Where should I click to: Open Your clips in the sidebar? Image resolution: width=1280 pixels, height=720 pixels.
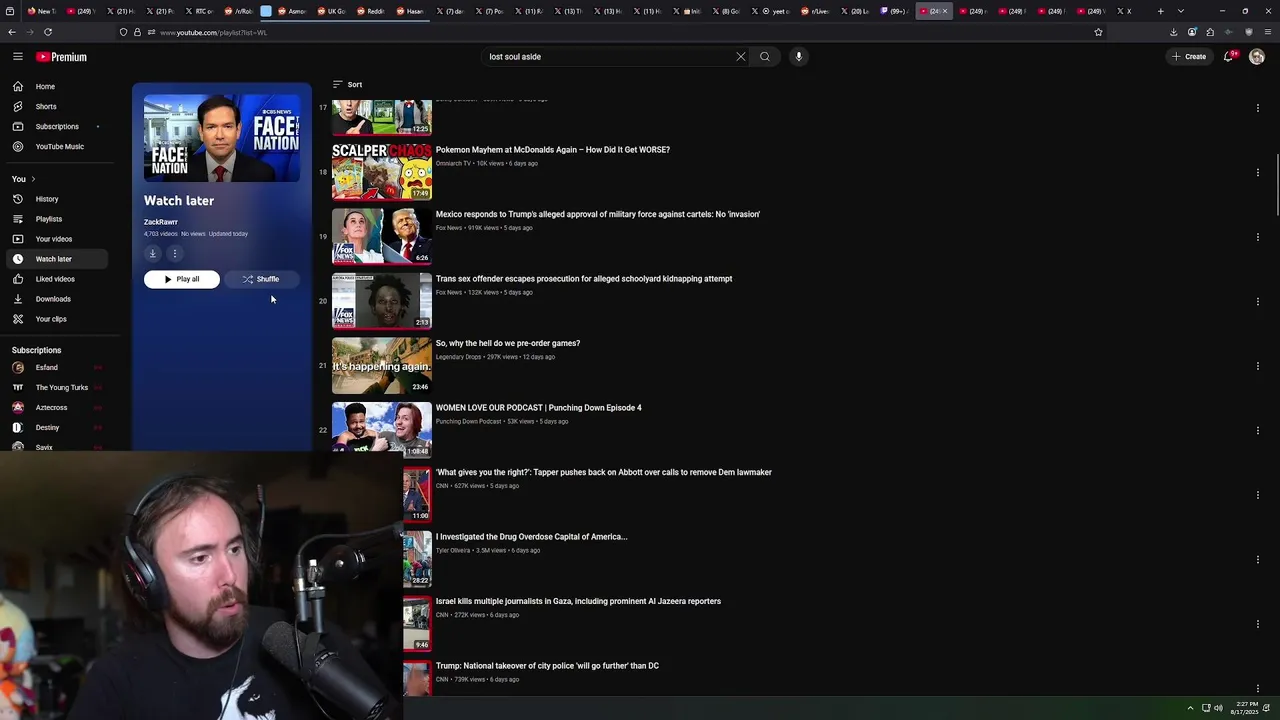click(57, 319)
